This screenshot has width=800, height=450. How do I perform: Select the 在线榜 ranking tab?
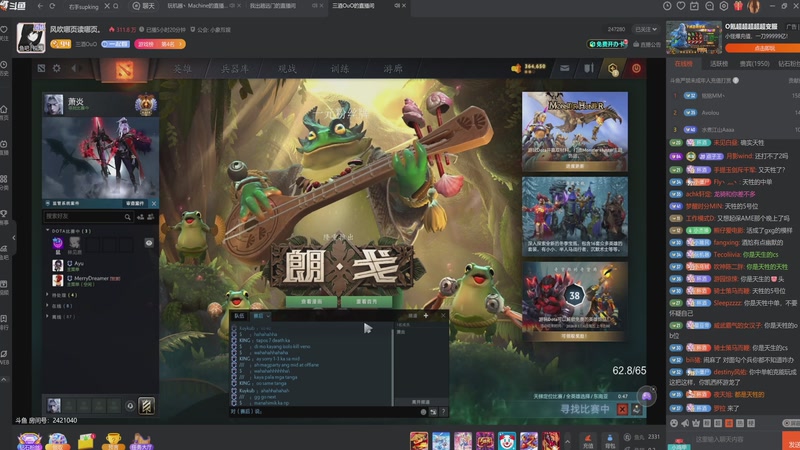[683, 64]
